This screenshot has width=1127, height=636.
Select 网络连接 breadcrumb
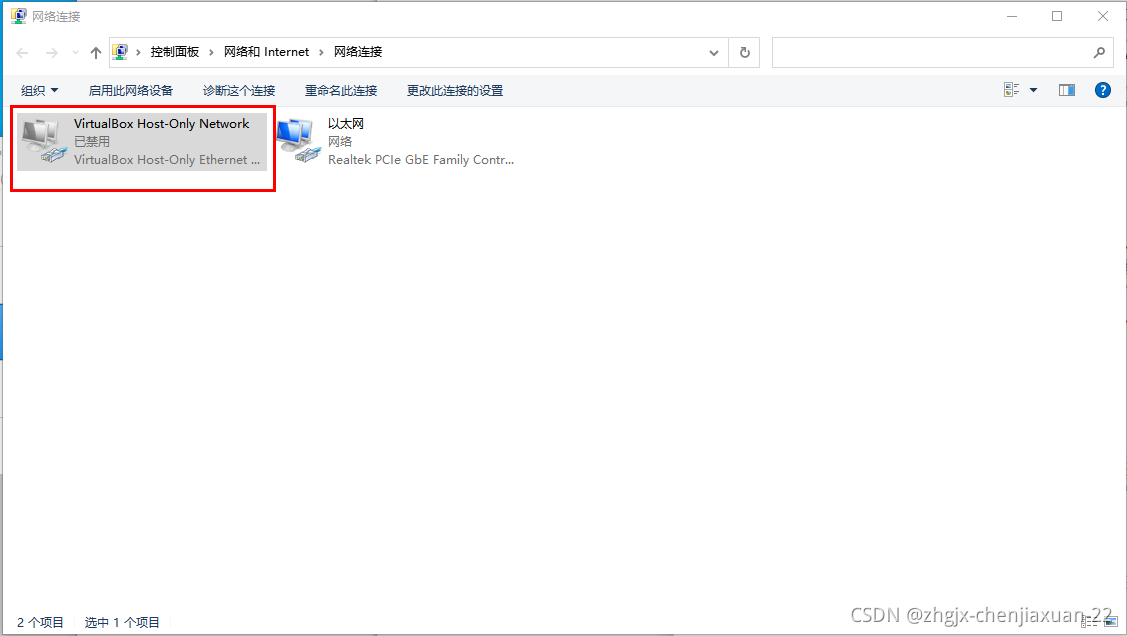(358, 52)
